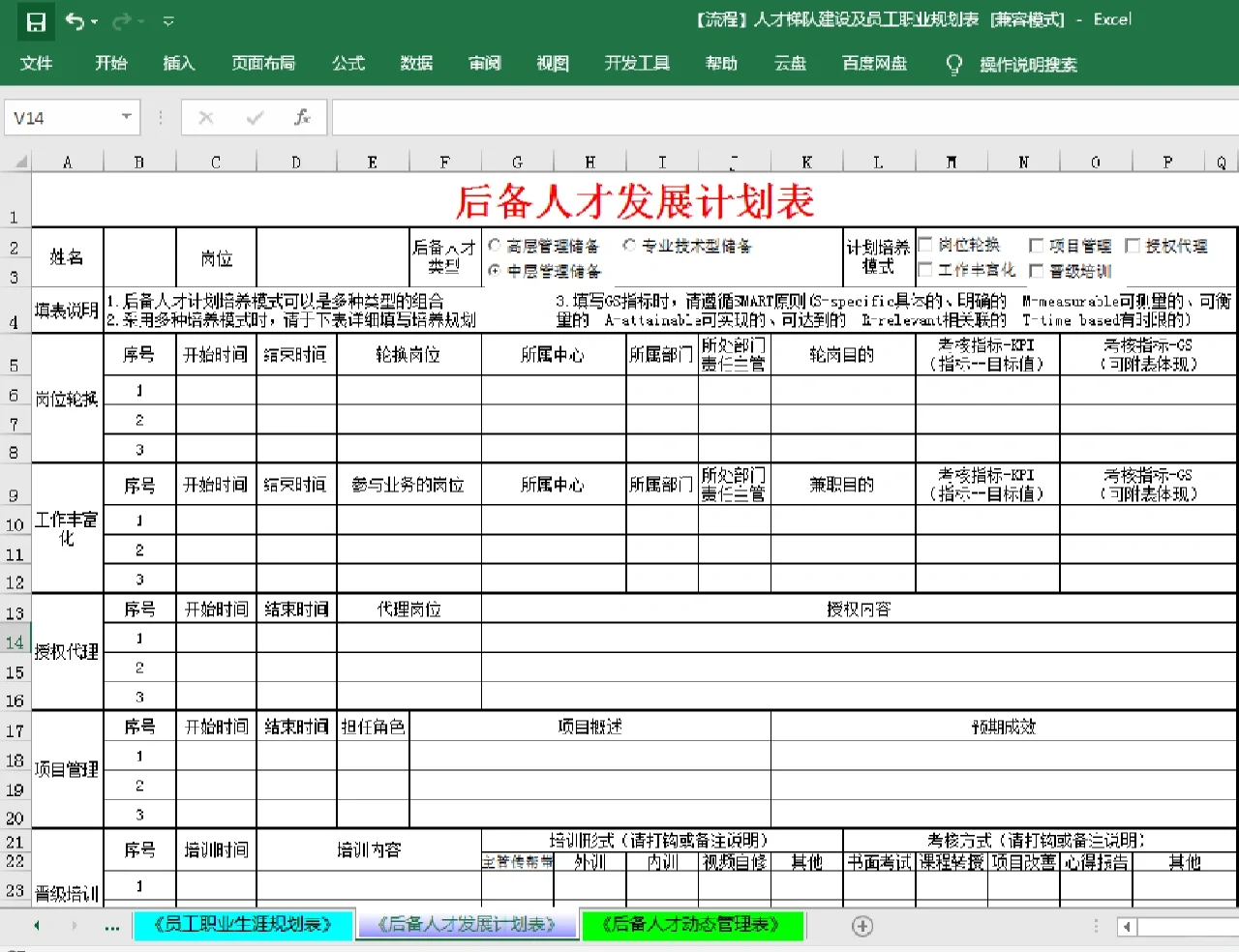
Task: Select the 审阅 ribbon tab
Action: [x=485, y=63]
